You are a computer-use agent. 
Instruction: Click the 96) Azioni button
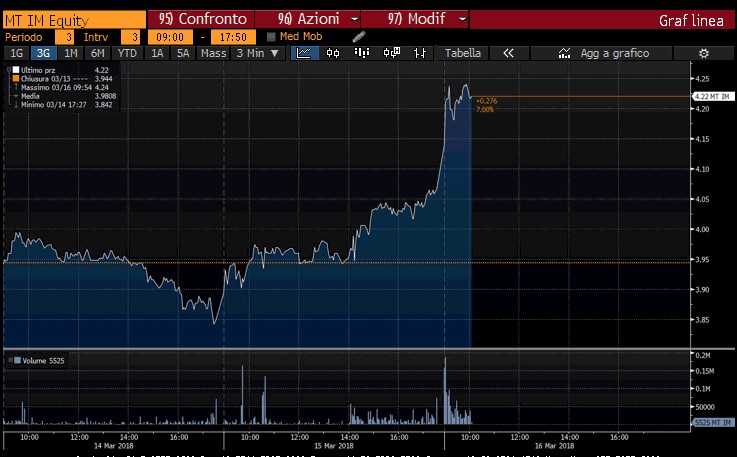[308, 19]
